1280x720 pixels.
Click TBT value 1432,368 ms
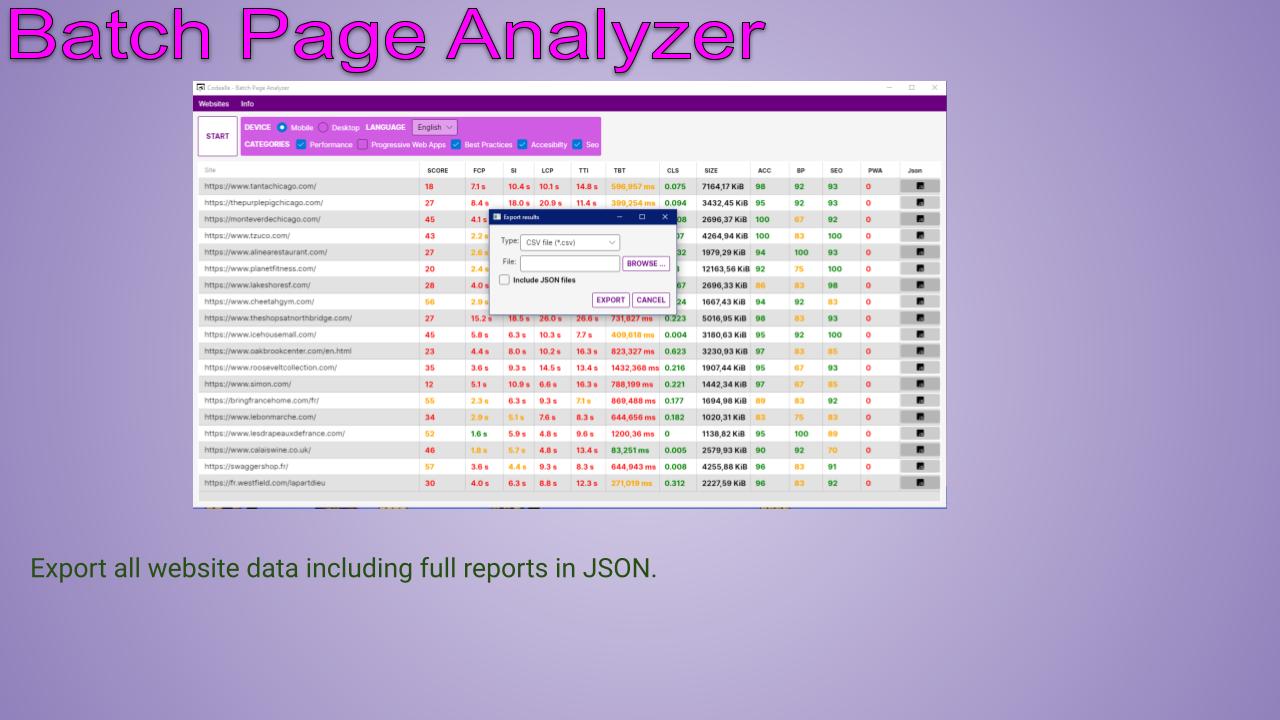point(635,367)
